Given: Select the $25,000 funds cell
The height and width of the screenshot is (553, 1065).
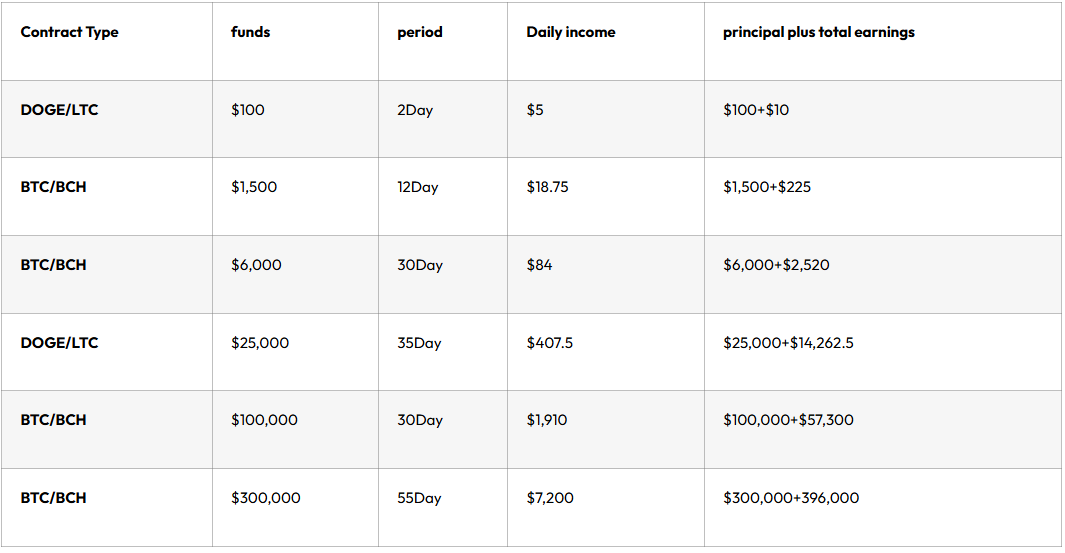Looking at the screenshot, I should (260, 342).
